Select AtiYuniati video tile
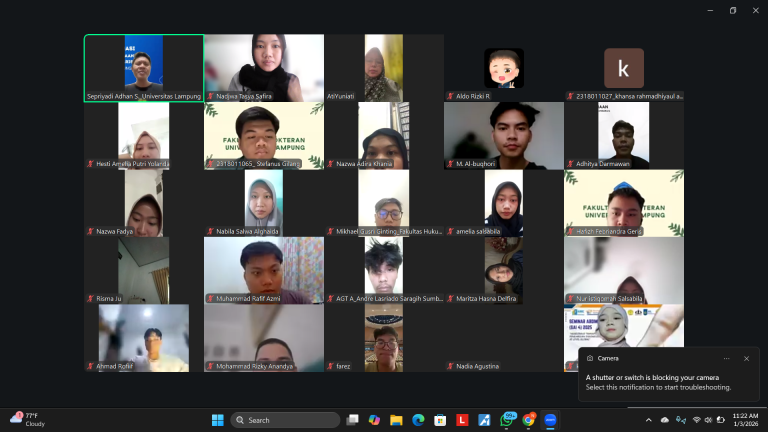Image resolution: width=768 pixels, height=432 pixels. (x=384, y=68)
